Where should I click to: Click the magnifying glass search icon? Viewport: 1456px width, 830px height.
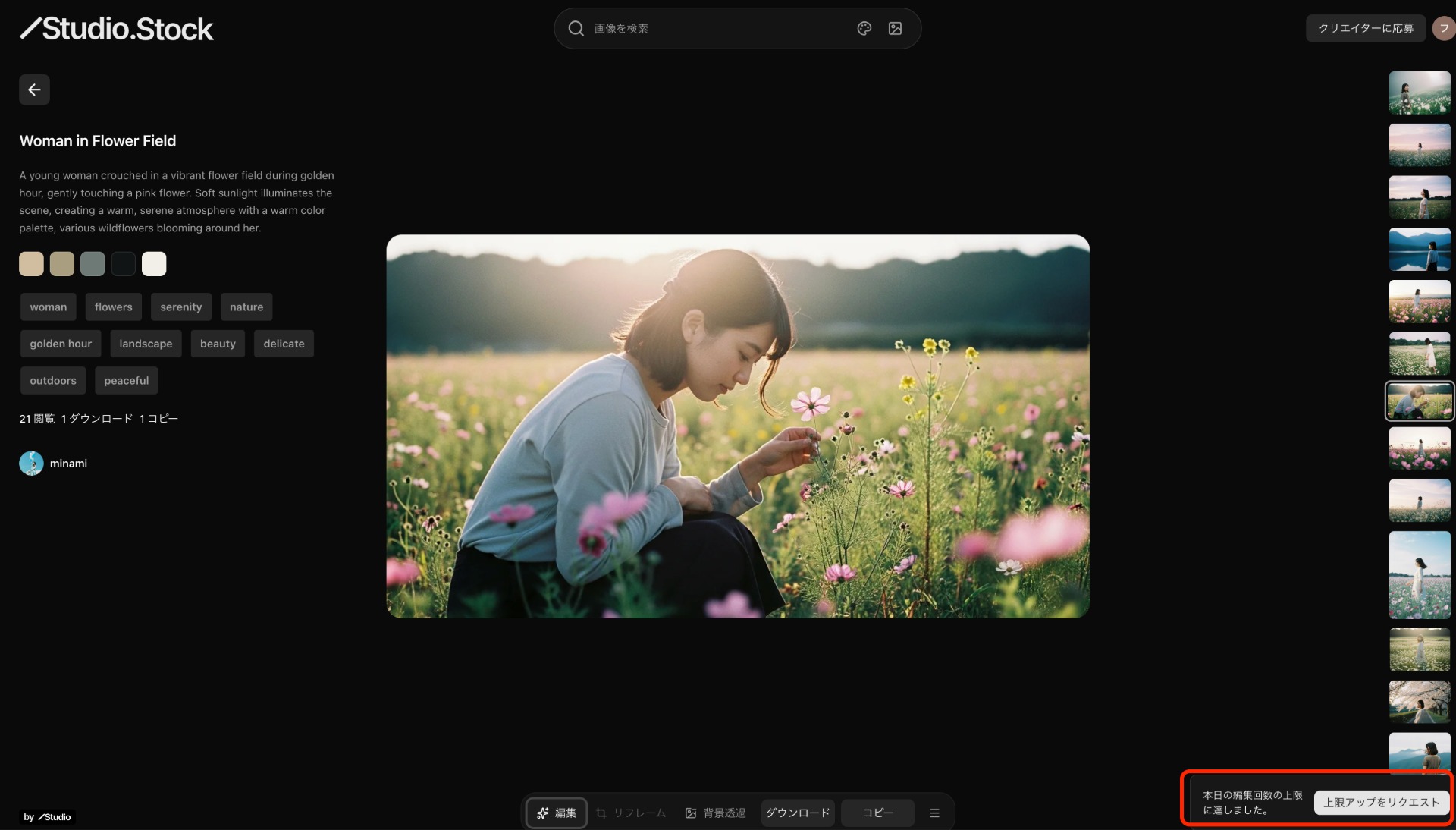[x=576, y=28]
